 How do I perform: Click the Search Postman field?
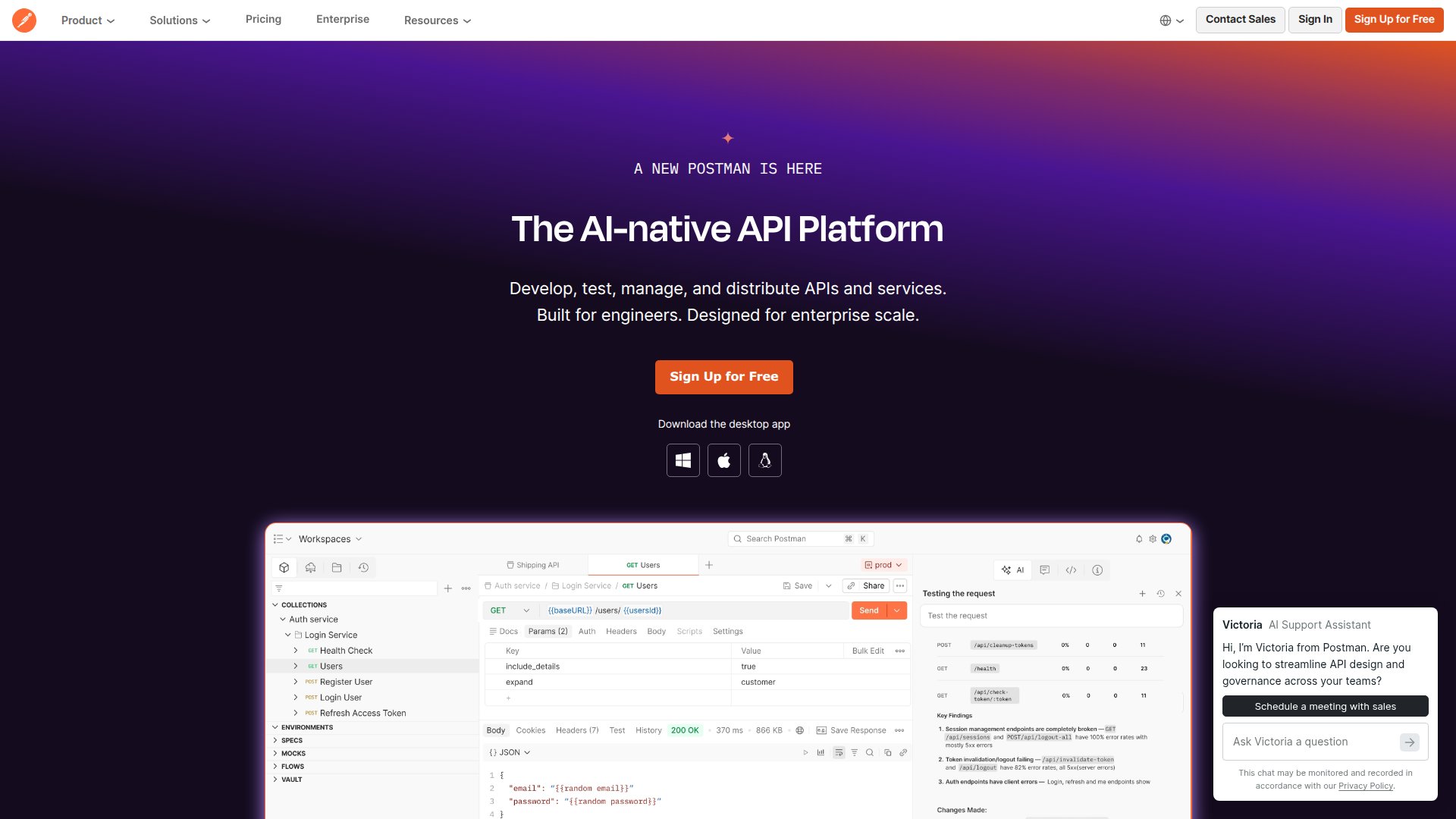click(801, 539)
